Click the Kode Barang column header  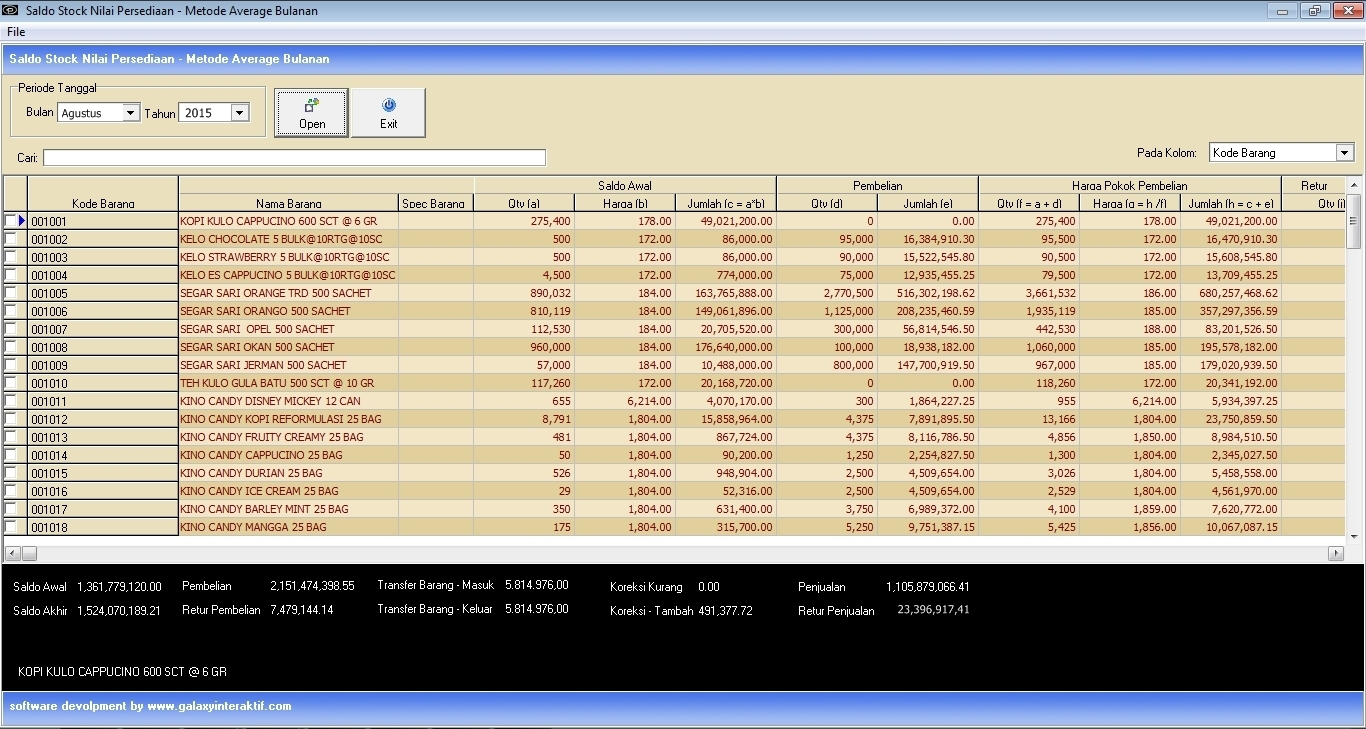click(103, 203)
